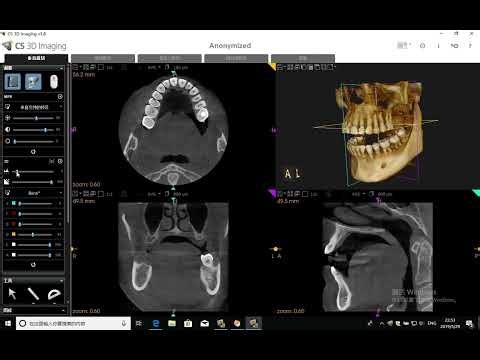Screen dimensions: 480x360
Task: Open the help question mark in the title bar
Action: tap(470, 46)
